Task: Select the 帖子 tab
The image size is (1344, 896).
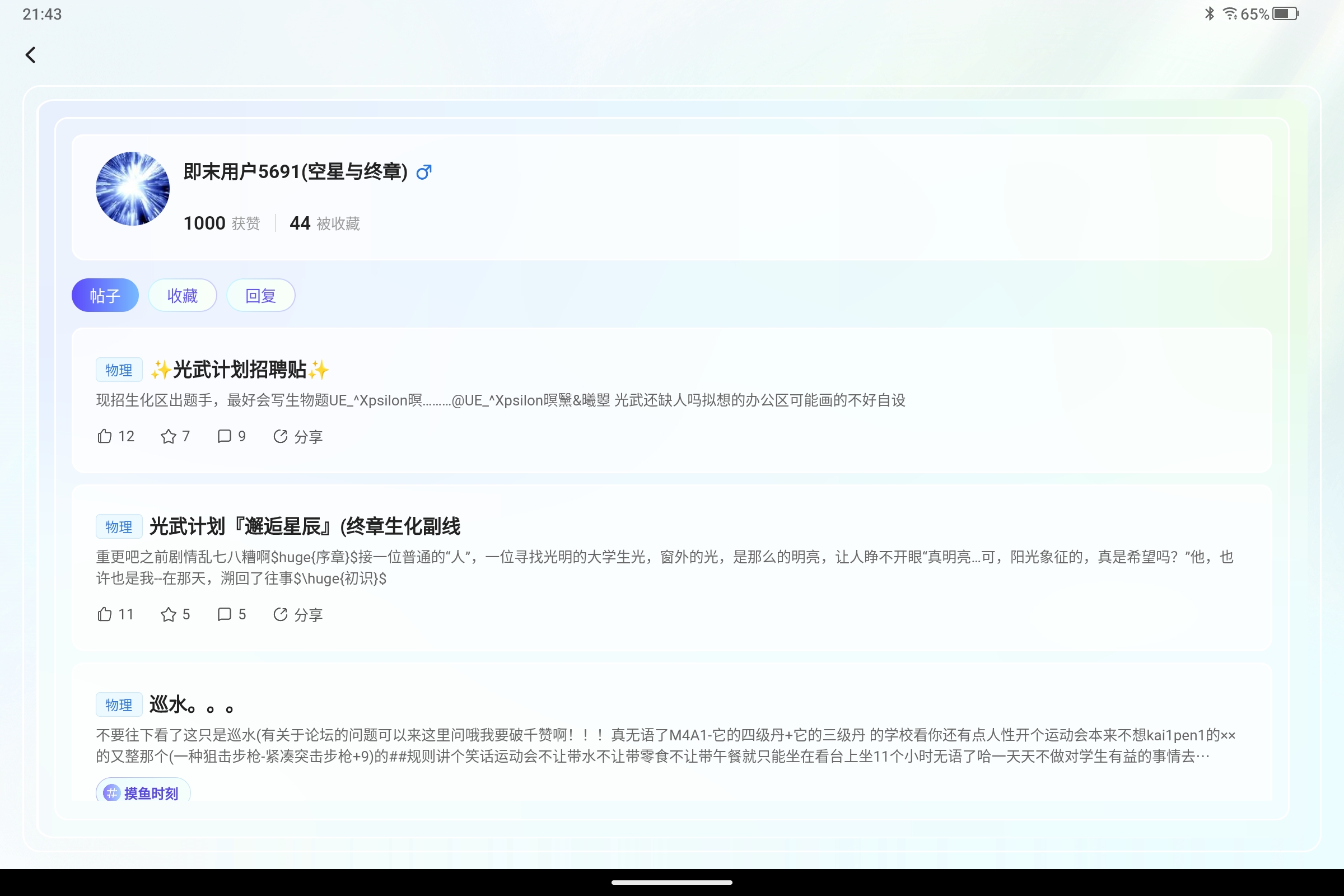Action: point(105,296)
